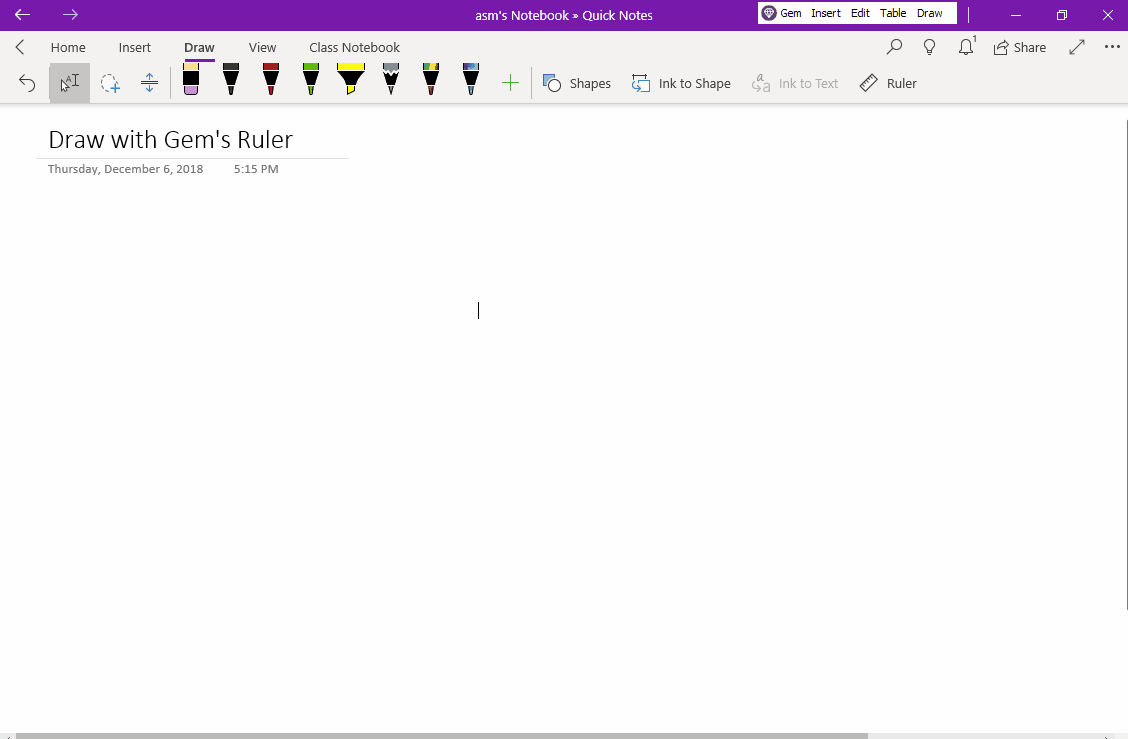Select the Draw tab
1128x739 pixels.
199,47
